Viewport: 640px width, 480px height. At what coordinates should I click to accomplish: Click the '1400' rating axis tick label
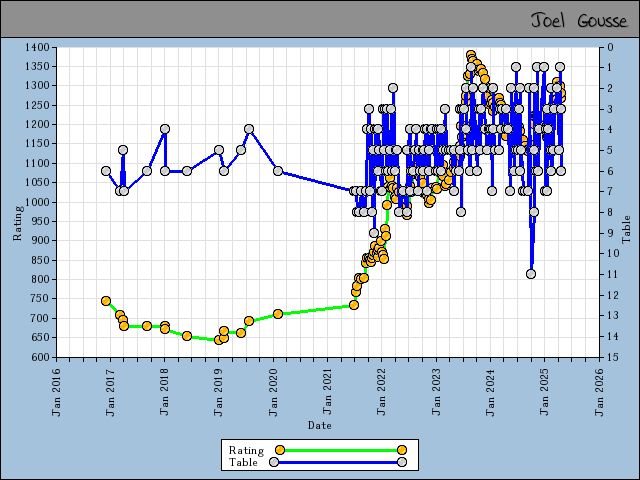click(x=37, y=47)
